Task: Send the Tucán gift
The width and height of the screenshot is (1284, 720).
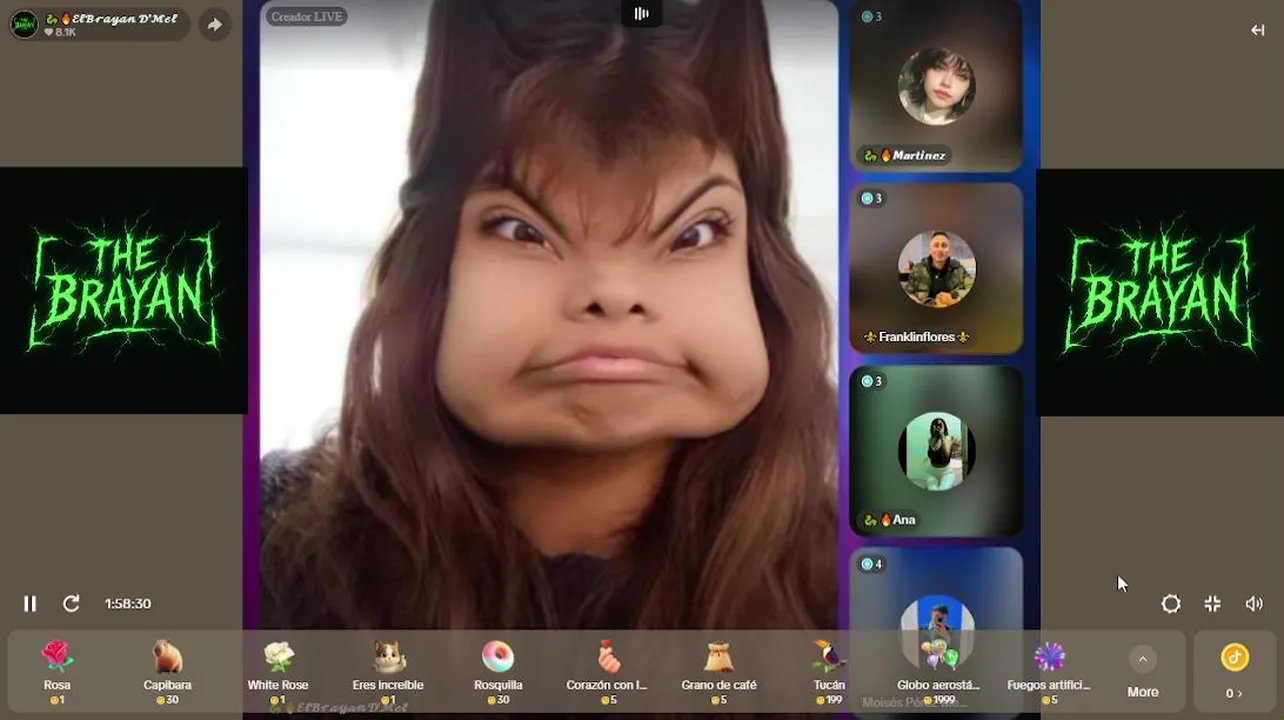Action: pos(829,671)
